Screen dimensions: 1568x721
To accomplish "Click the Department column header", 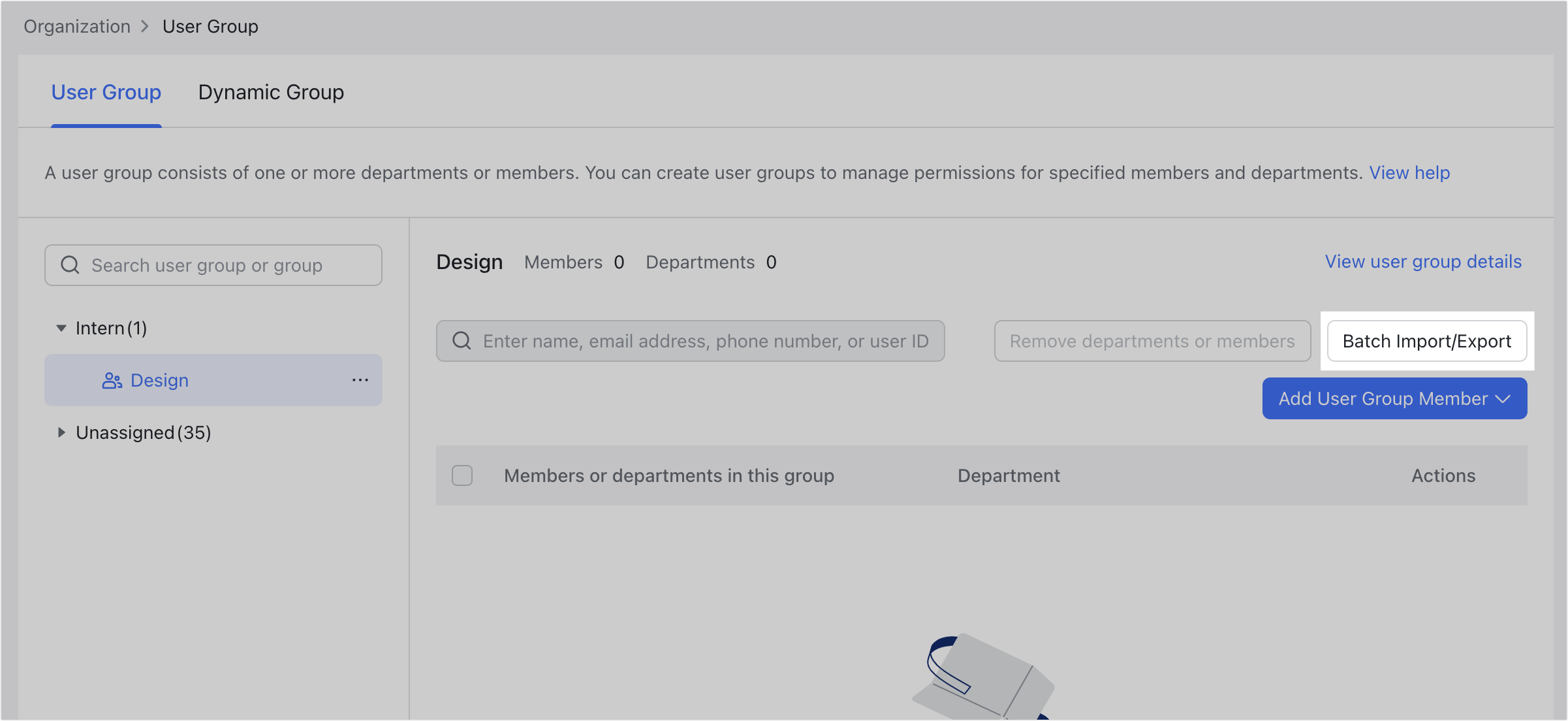I will pos(1009,475).
